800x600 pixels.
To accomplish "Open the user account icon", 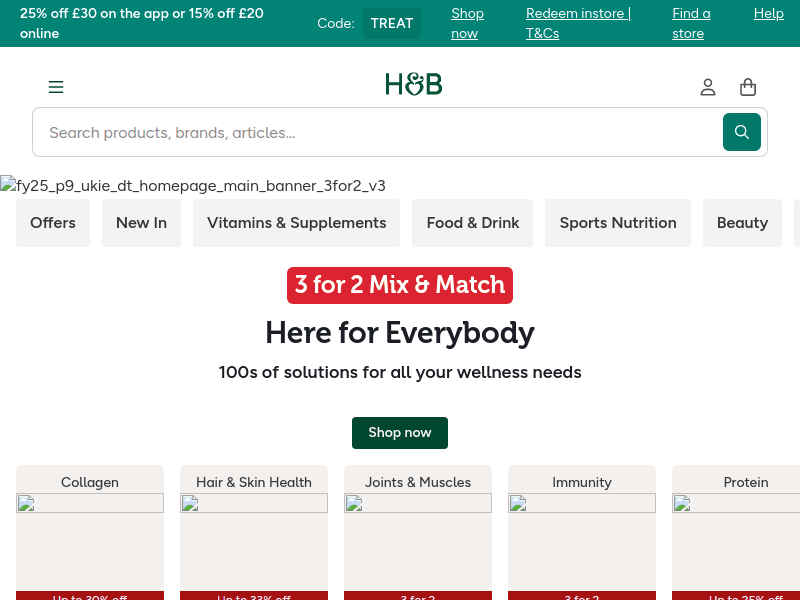I will [708, 87].
